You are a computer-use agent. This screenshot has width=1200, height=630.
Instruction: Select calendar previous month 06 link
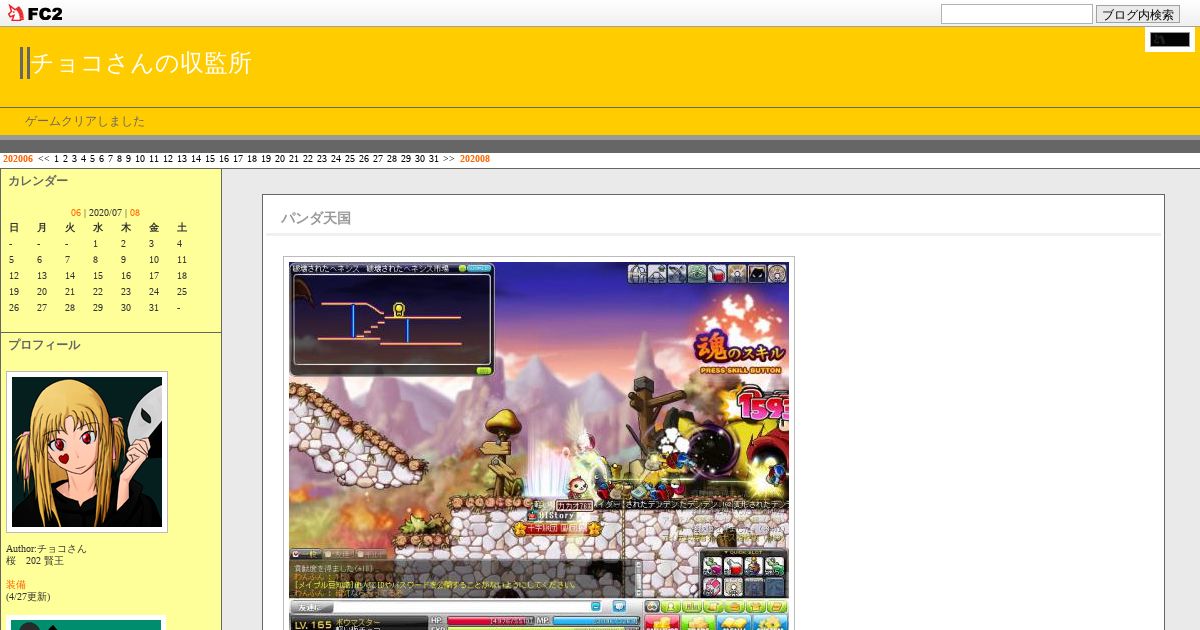click(x=76, y=213)
